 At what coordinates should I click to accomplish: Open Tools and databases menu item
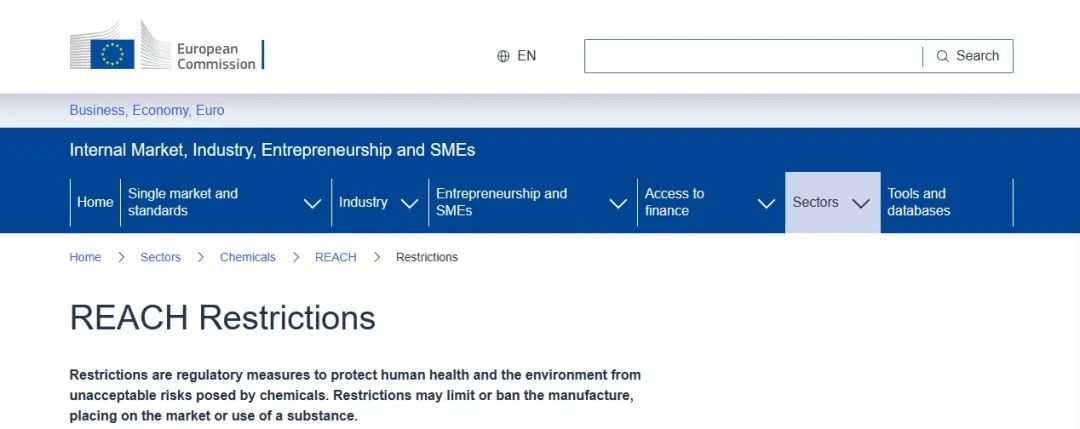[x=918, y=202]
